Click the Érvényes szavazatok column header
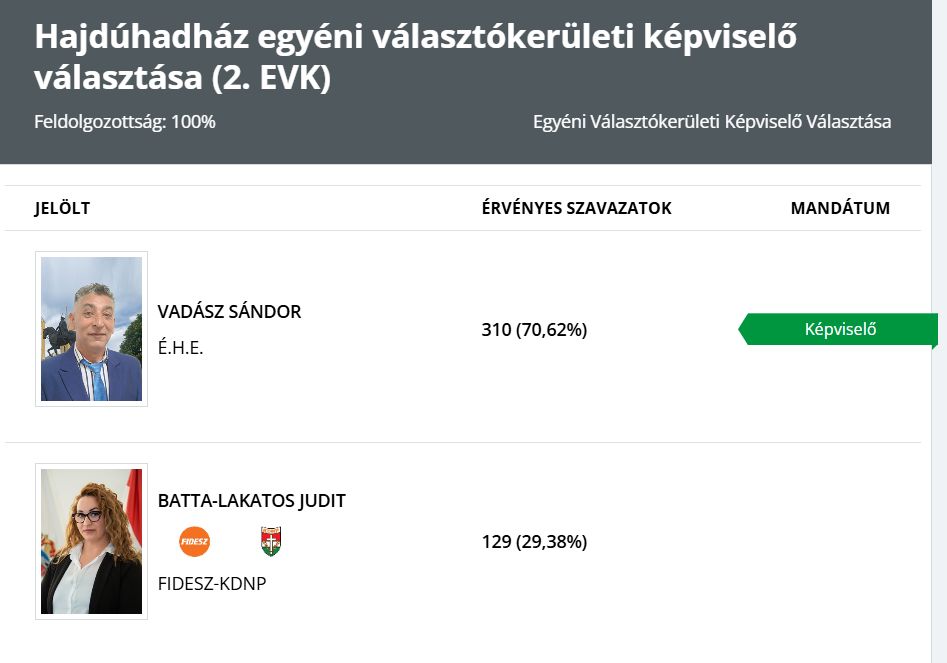The image size is (947, 663). 577,208
